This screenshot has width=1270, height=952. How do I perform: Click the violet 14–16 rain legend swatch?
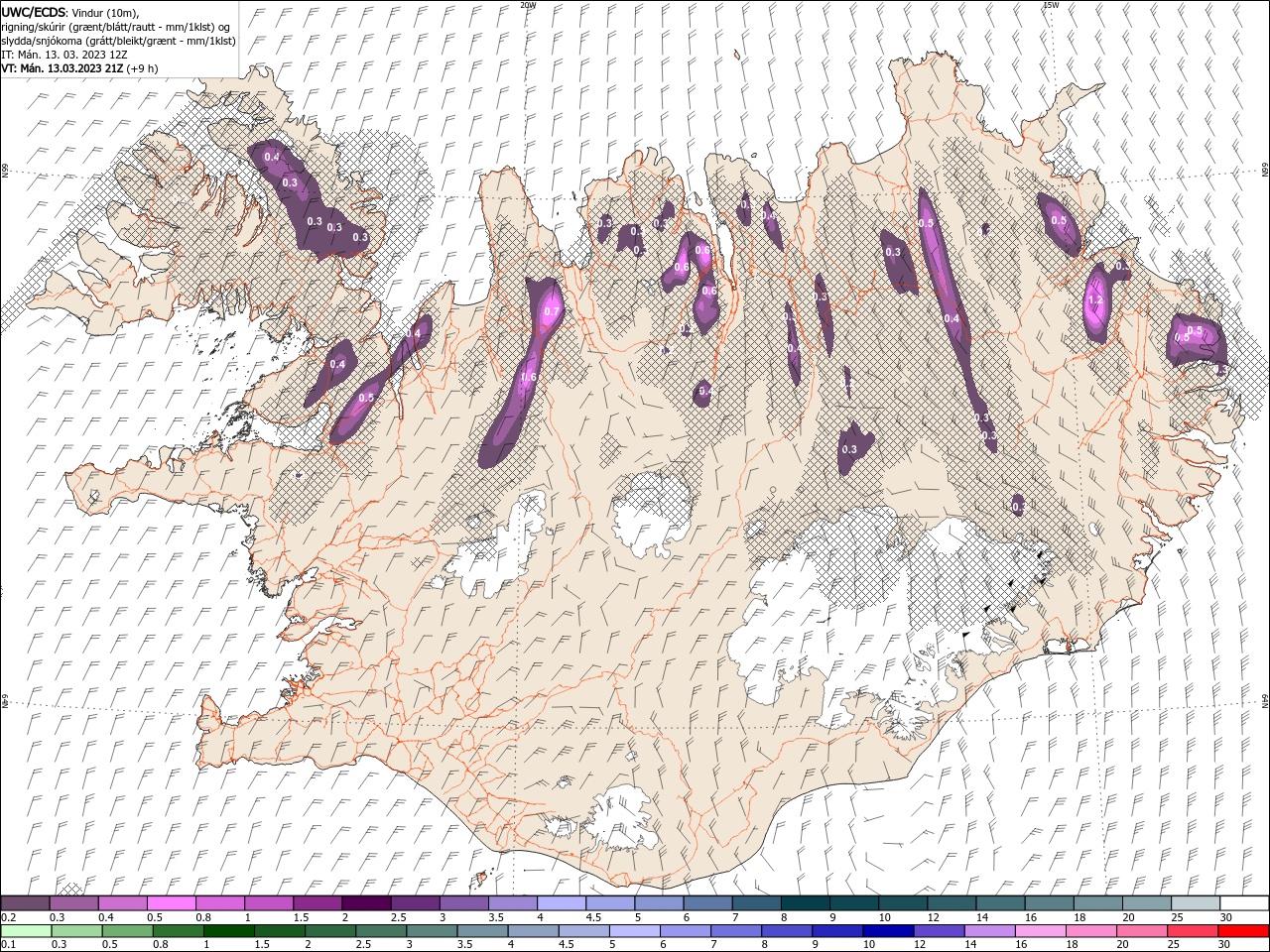[x=988, y=931]
